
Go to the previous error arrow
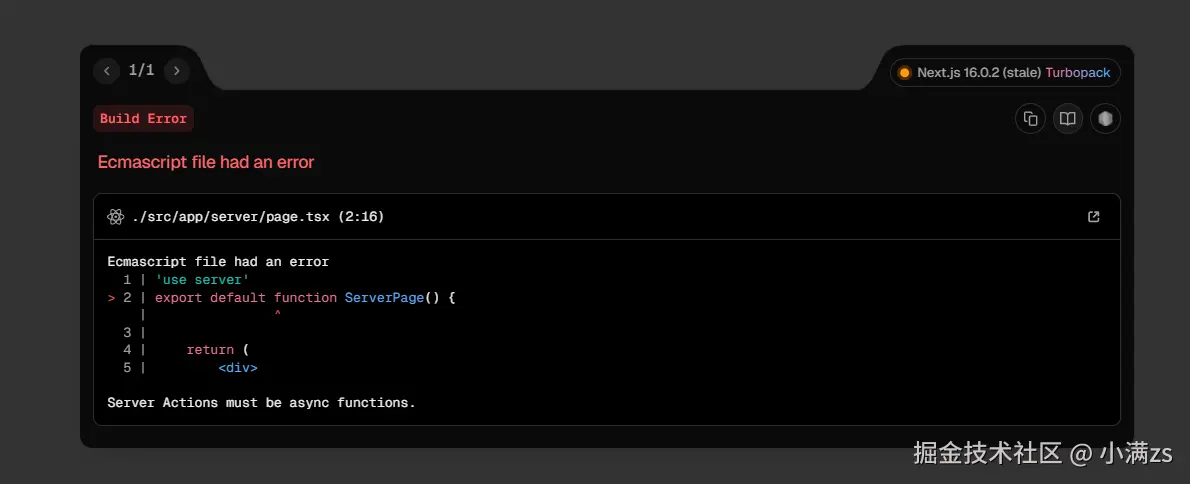click(107, 71)
